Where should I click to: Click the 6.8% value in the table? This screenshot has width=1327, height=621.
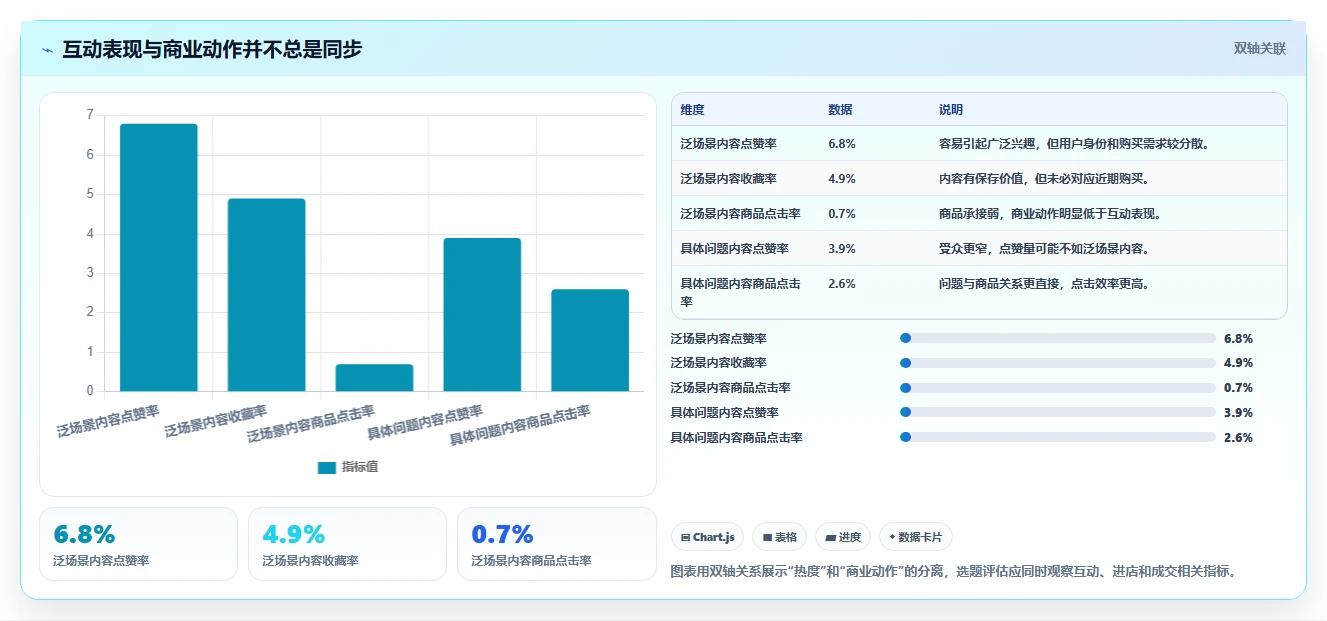pos(842,144)
